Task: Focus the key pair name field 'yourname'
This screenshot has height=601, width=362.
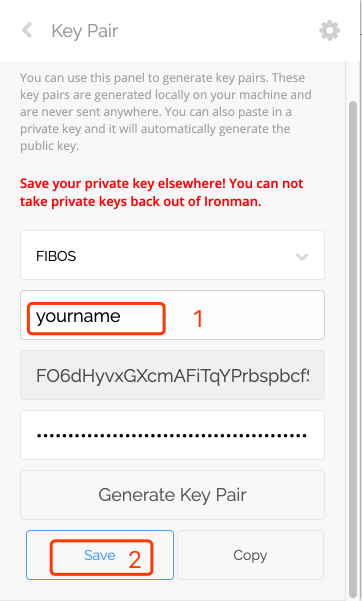Action: 172,315
